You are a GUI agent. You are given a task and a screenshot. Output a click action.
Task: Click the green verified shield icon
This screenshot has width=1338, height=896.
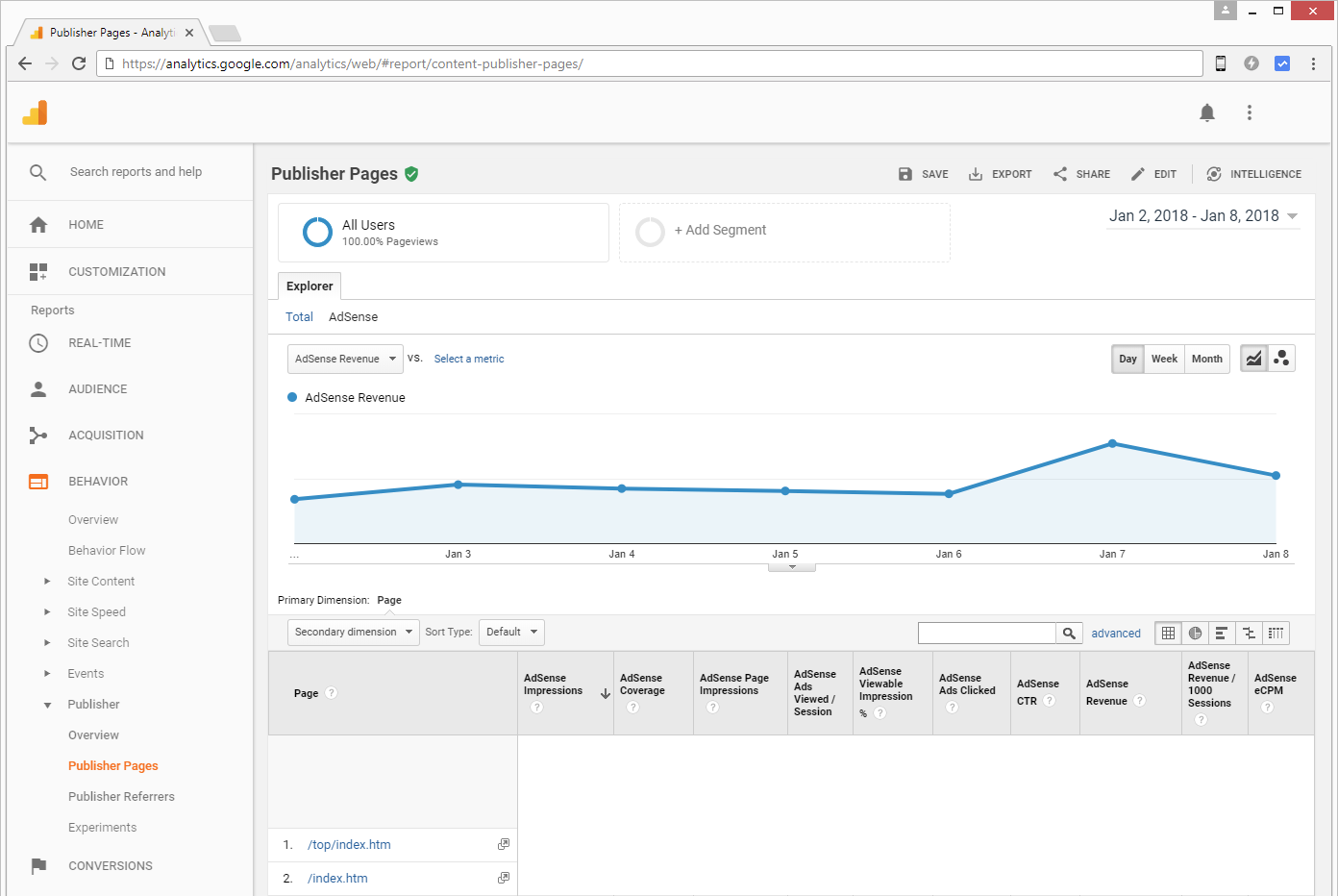411,174
